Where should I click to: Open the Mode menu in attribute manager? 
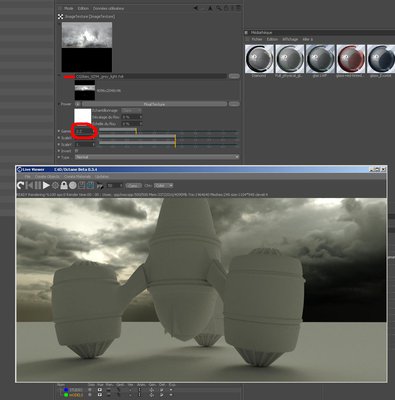[68, 8]
